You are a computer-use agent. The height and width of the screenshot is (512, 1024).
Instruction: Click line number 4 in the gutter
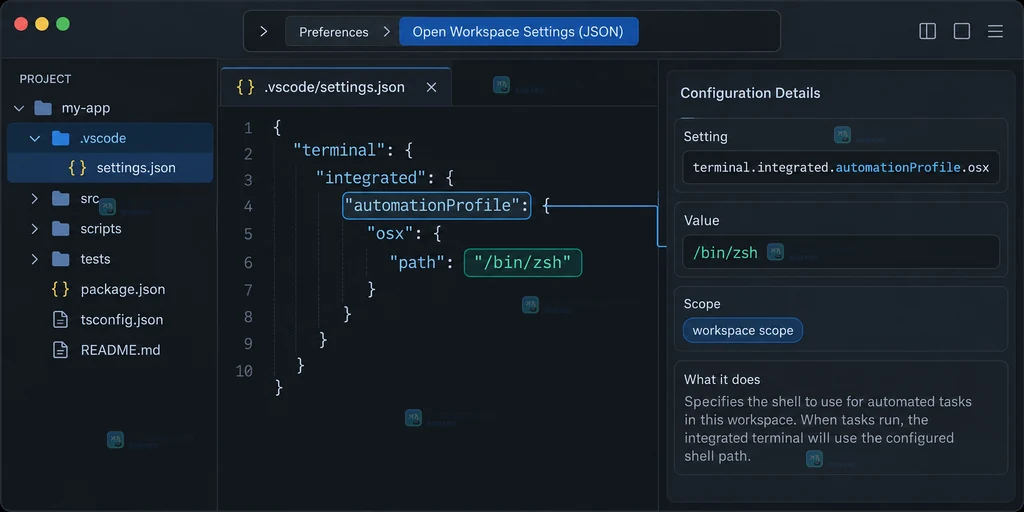click(247, 206)
